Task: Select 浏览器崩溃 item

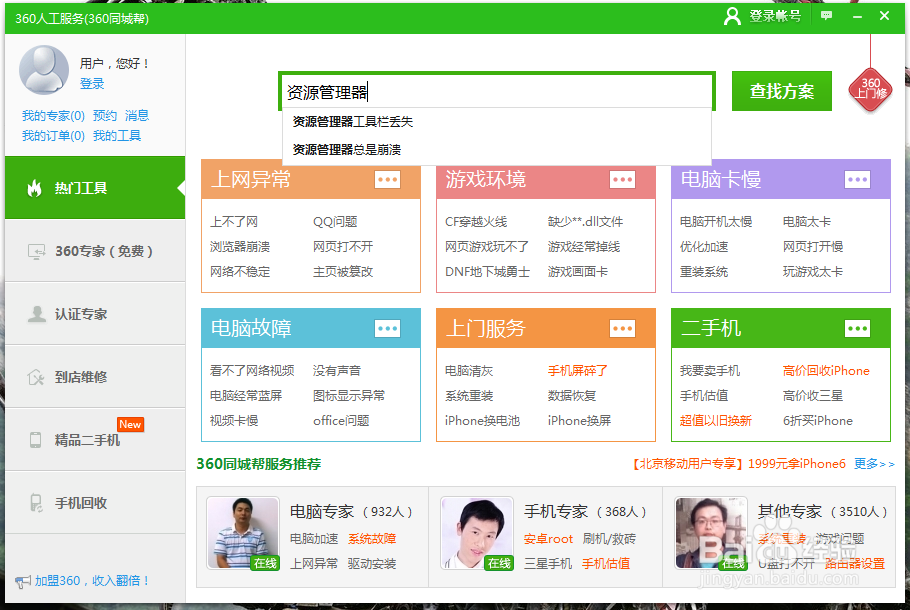Action: point(240,247)
